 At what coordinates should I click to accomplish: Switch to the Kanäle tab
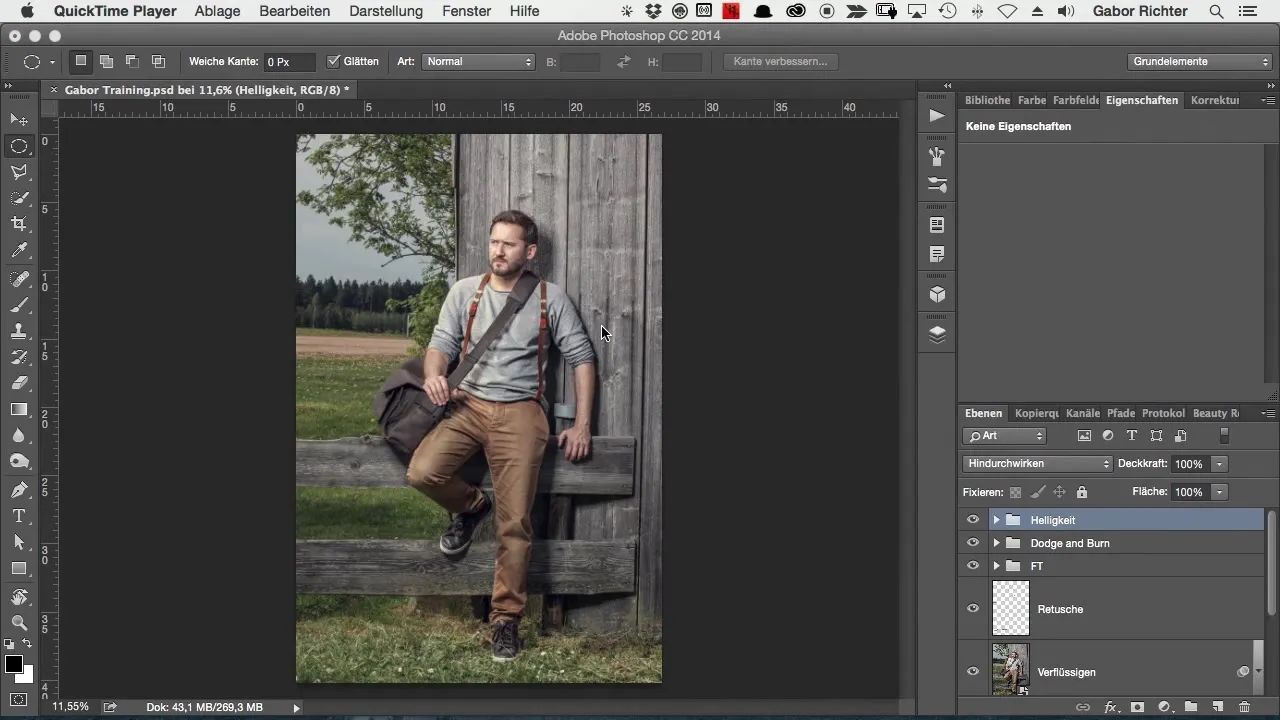click(1083, 413)
